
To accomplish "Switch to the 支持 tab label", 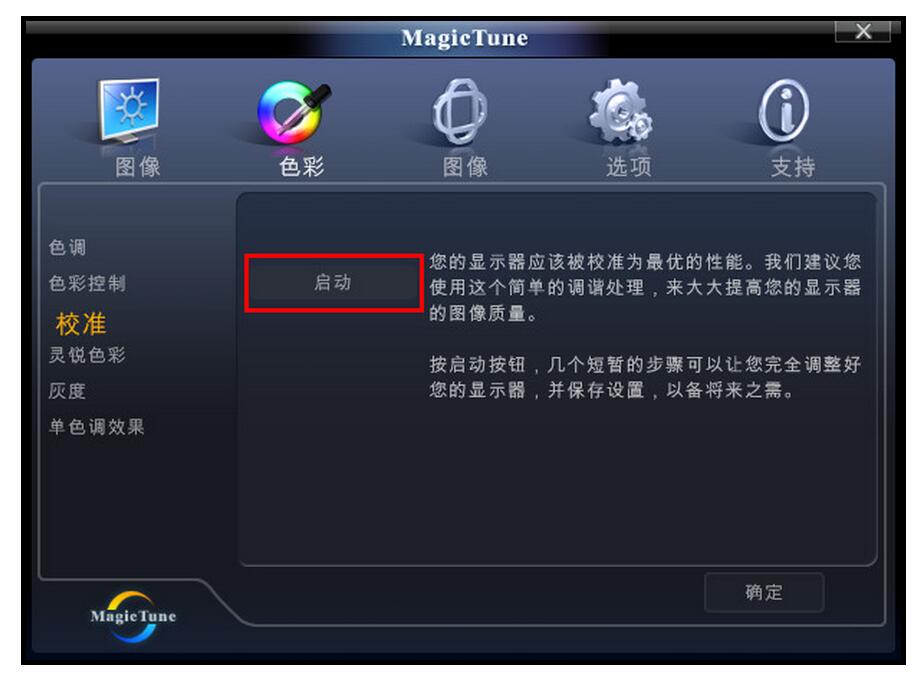I will click(793, 167).
